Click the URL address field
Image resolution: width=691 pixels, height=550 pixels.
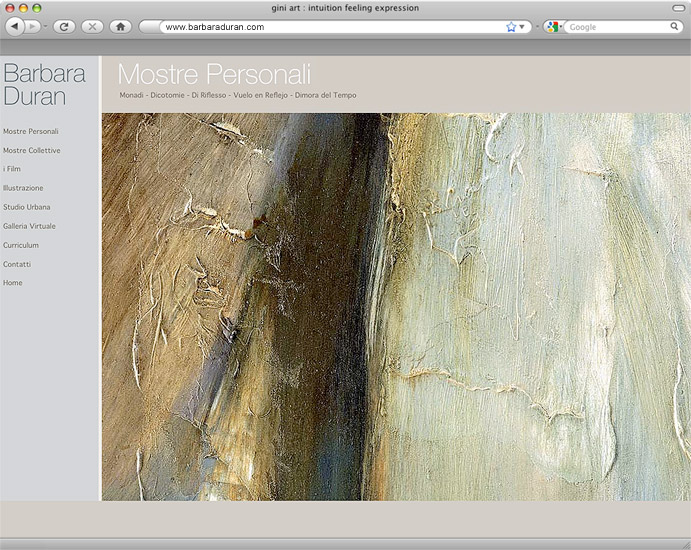pyautogui.click(x=330, y=27)
